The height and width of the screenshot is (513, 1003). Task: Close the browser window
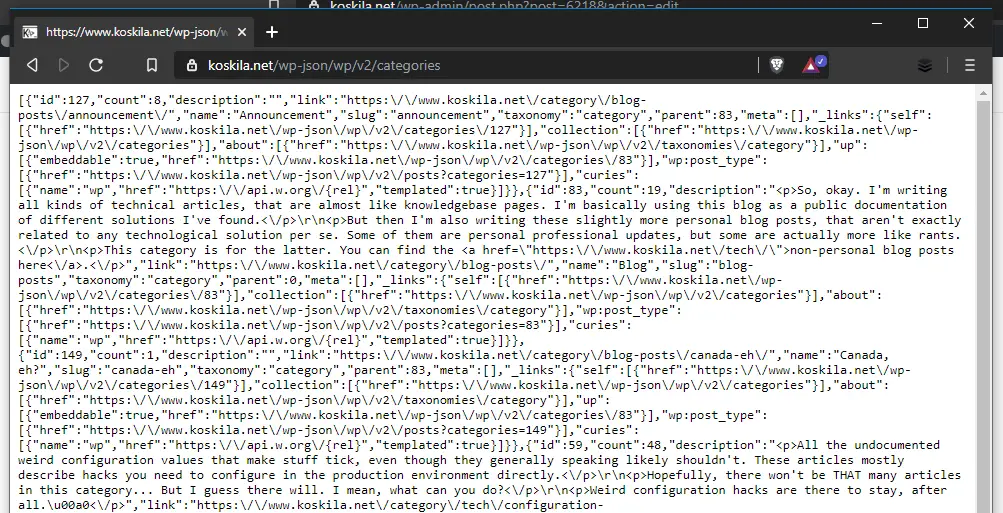pos(969,23)
